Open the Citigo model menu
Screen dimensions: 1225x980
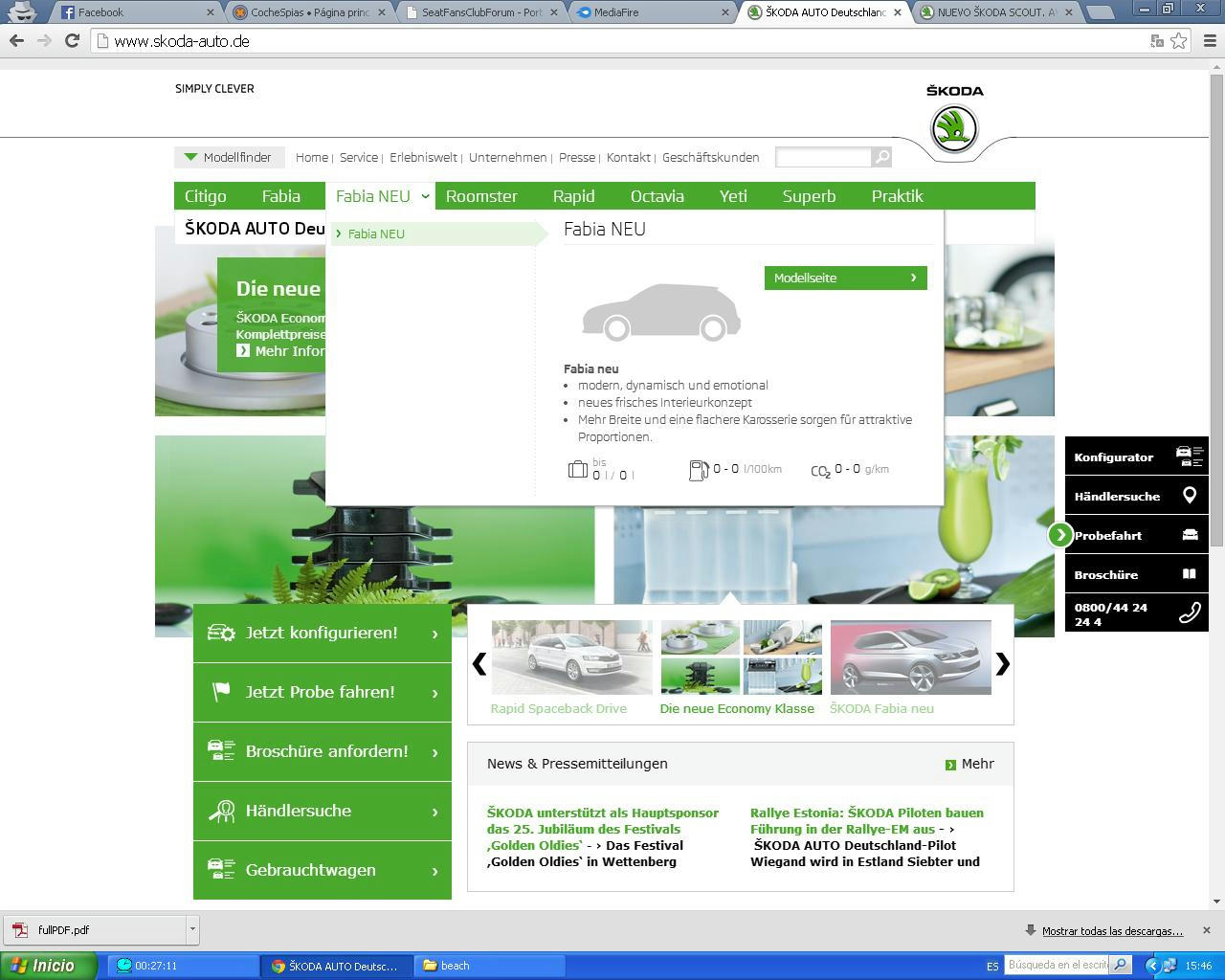coord(206,196)
